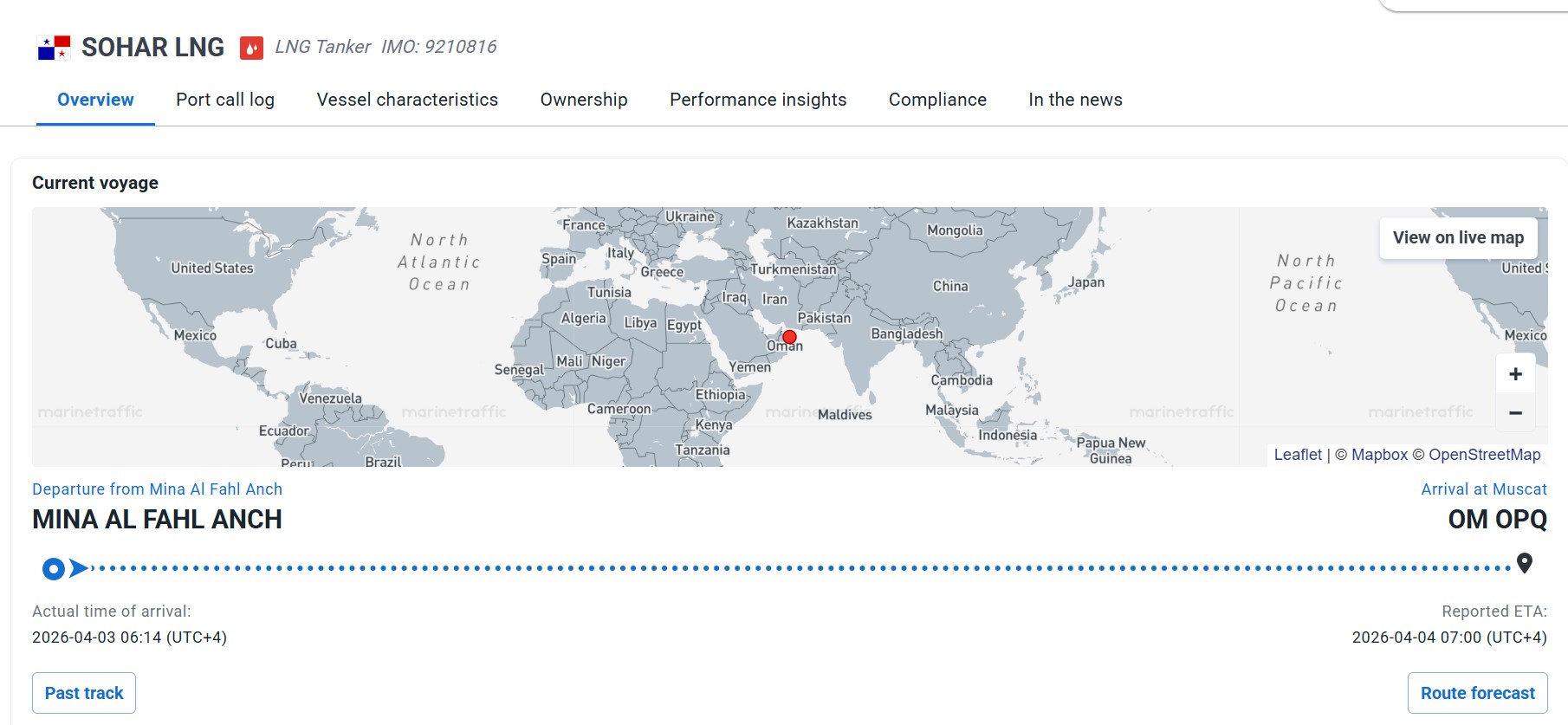Go to the Ownership tab
Image resolution: width=1568 pixels, height=725 pixels.
(x=584, y=100)
